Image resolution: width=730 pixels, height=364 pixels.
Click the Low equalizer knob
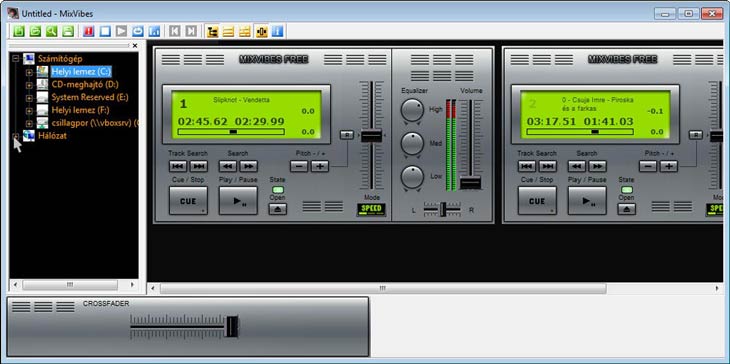point(412,177)
